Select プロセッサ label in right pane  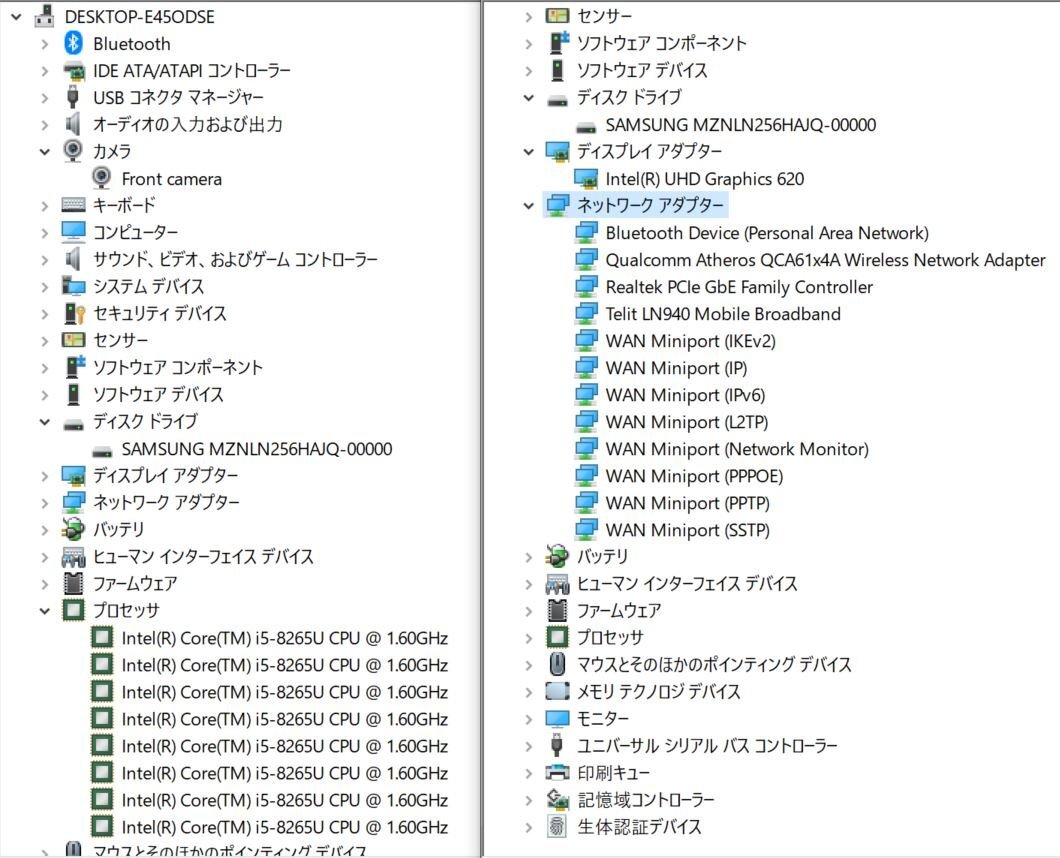610,638
